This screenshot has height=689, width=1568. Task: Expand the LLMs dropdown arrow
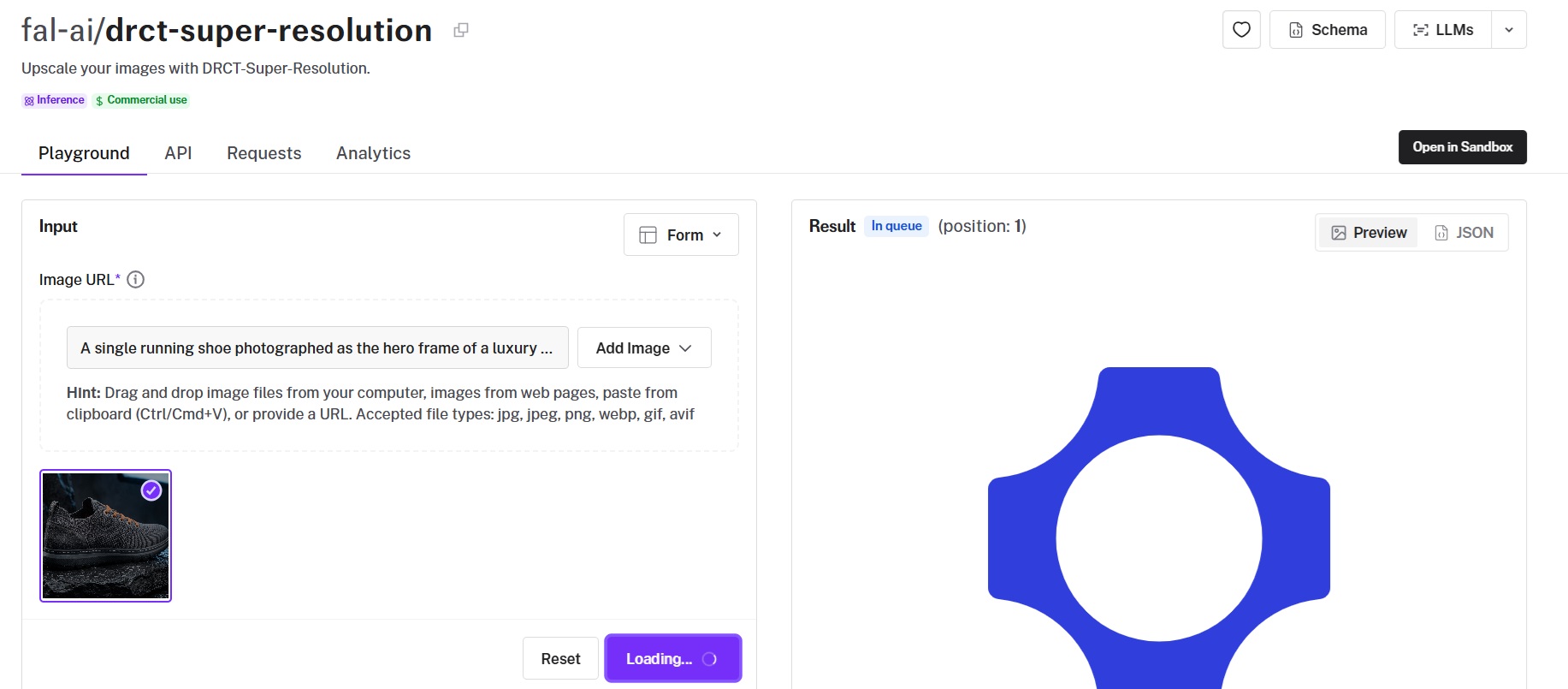[x=1509, y=30]
